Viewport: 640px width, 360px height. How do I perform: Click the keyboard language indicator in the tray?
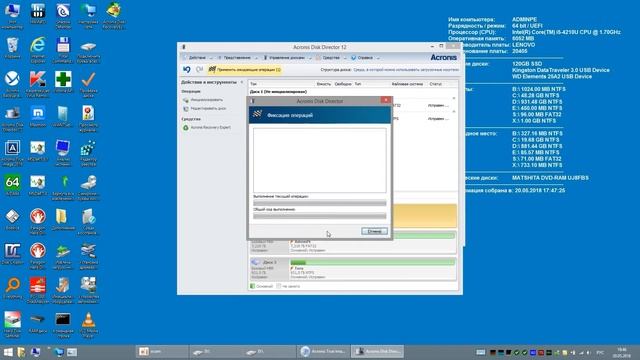pyautogui.click(x=600, y=352)
